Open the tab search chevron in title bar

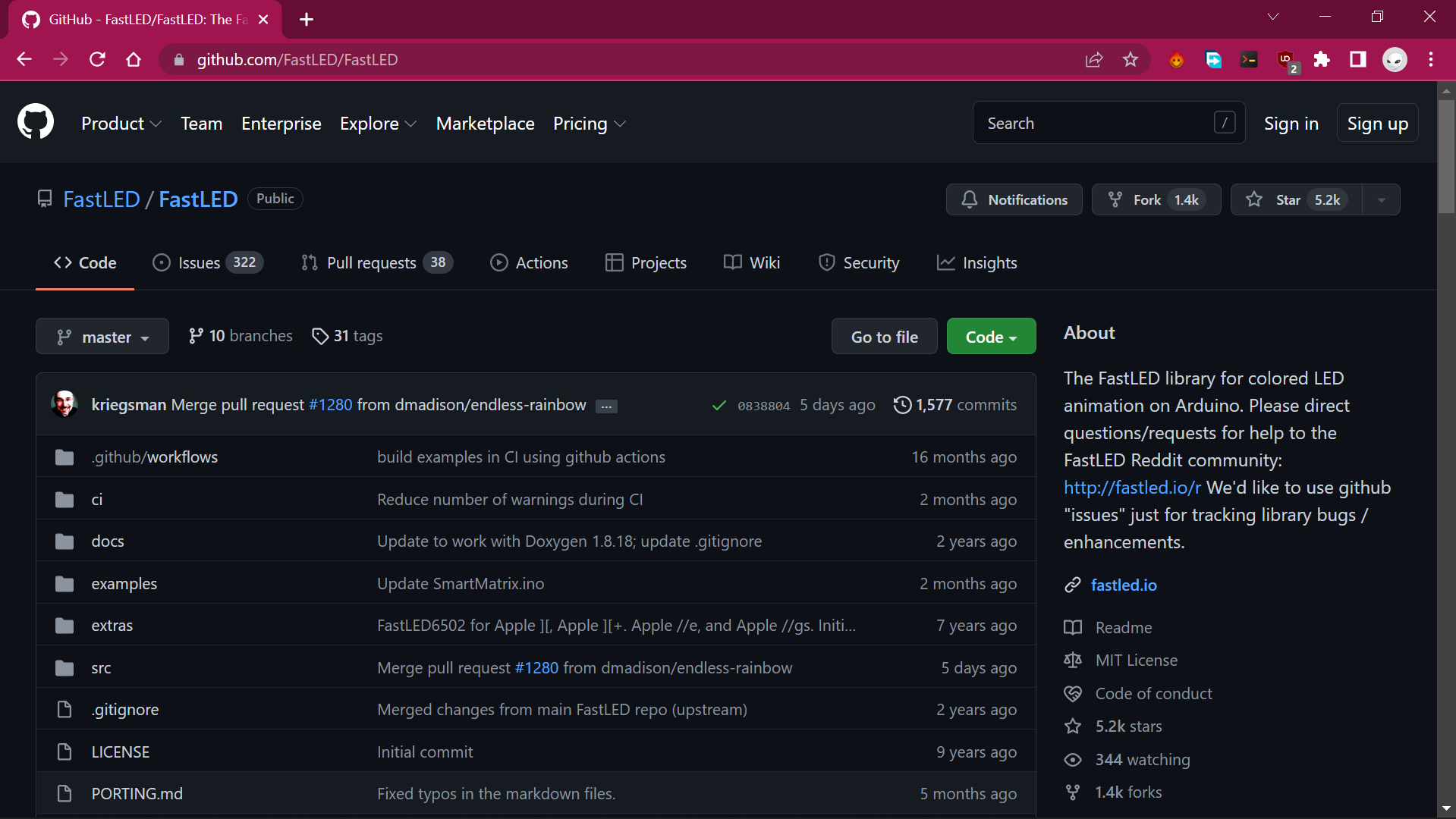click(1273, 17)
